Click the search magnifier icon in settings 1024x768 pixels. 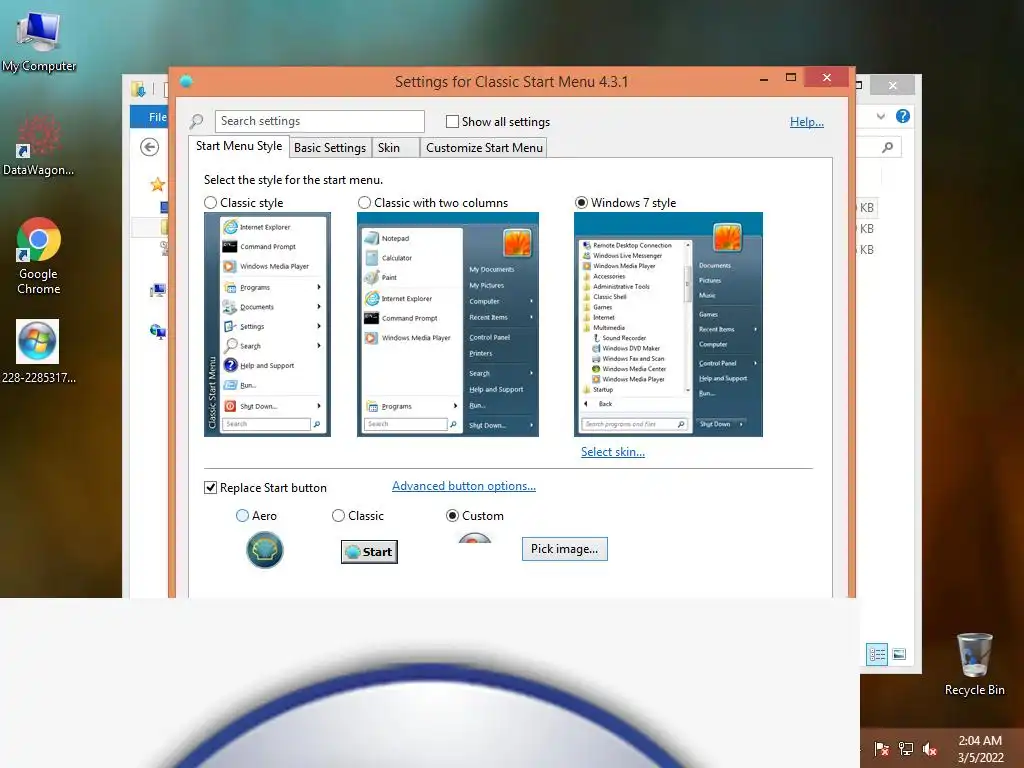coord(197,121)
